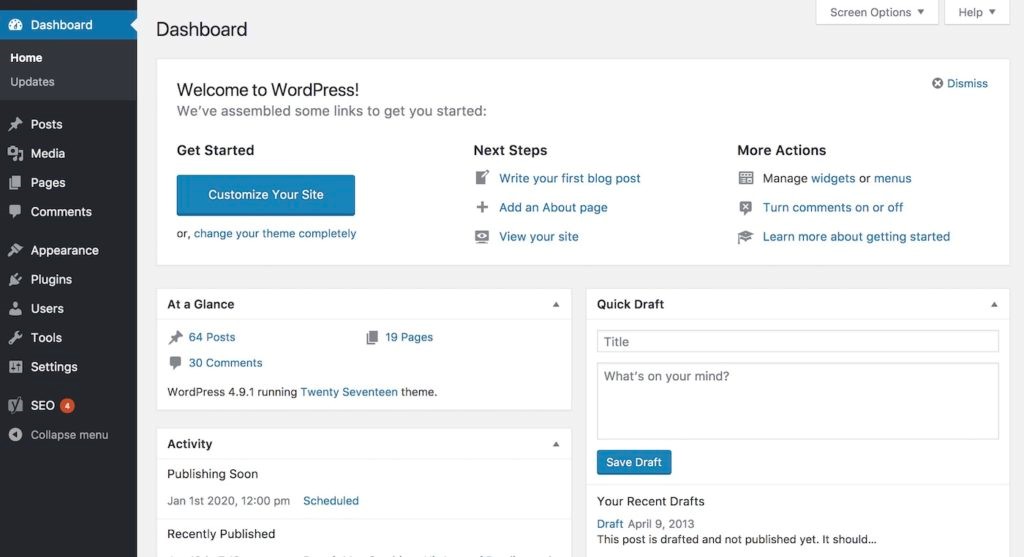Screen dimensions: 1024x557
Task: Click the Customize Your Site button
Action: (x=266, y=195)
